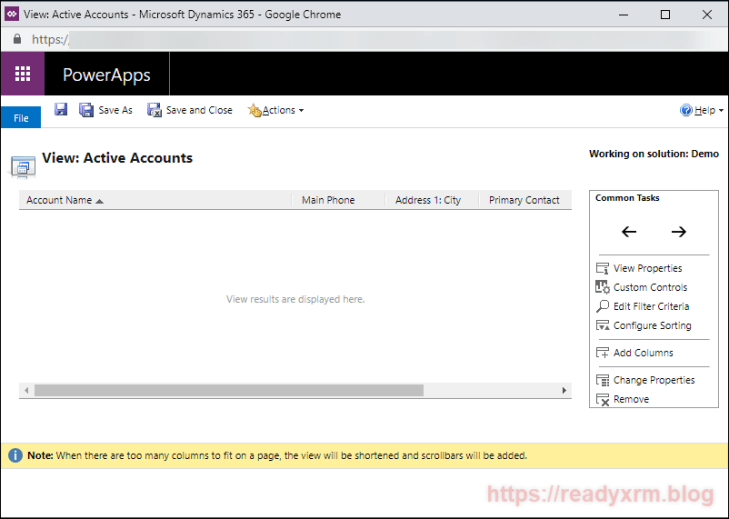
Task: Open Configure Sorting
Action: pos(651,325)
